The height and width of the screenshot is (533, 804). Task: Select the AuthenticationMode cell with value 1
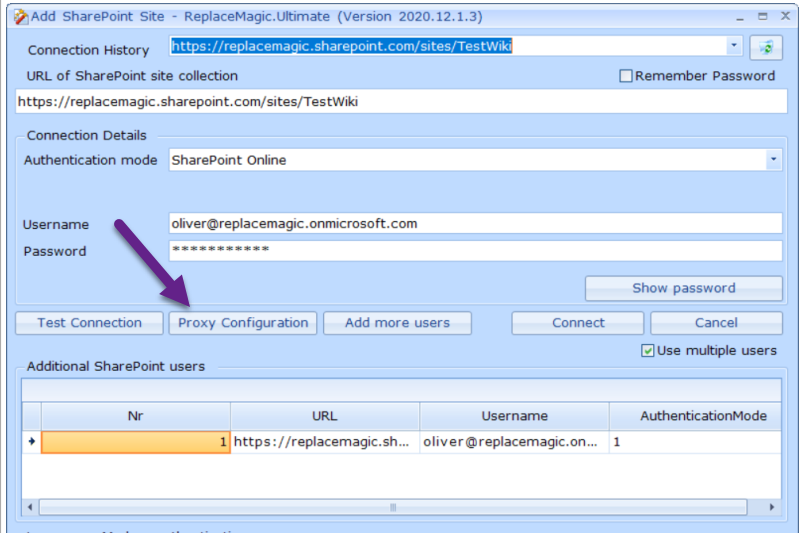(x=695, y=442)
